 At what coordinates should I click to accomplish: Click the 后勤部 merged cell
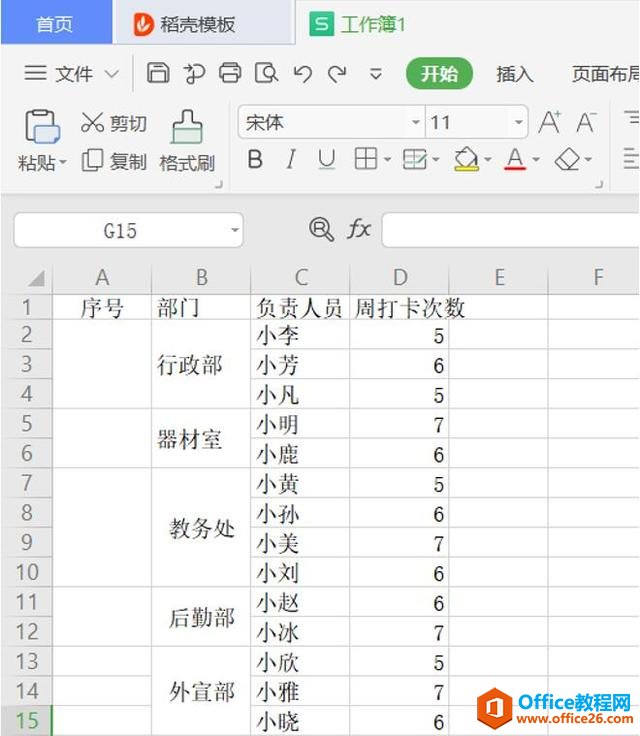coord(201,617)
